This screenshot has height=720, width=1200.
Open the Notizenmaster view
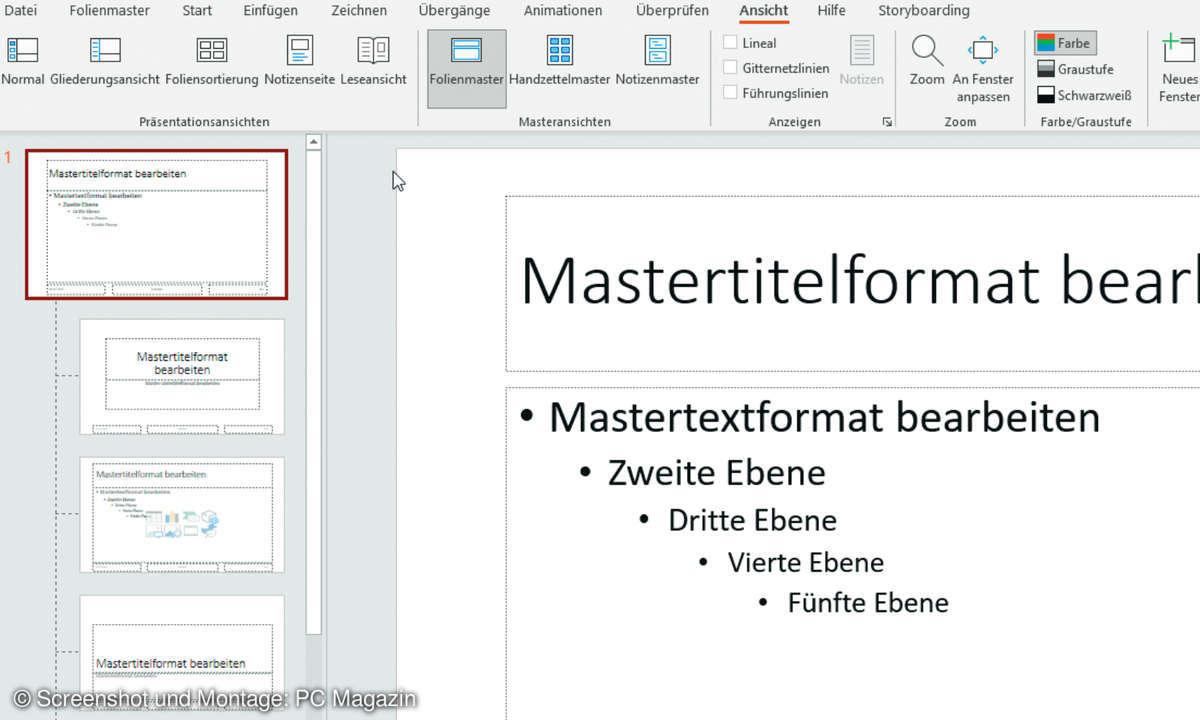(657, 62)
